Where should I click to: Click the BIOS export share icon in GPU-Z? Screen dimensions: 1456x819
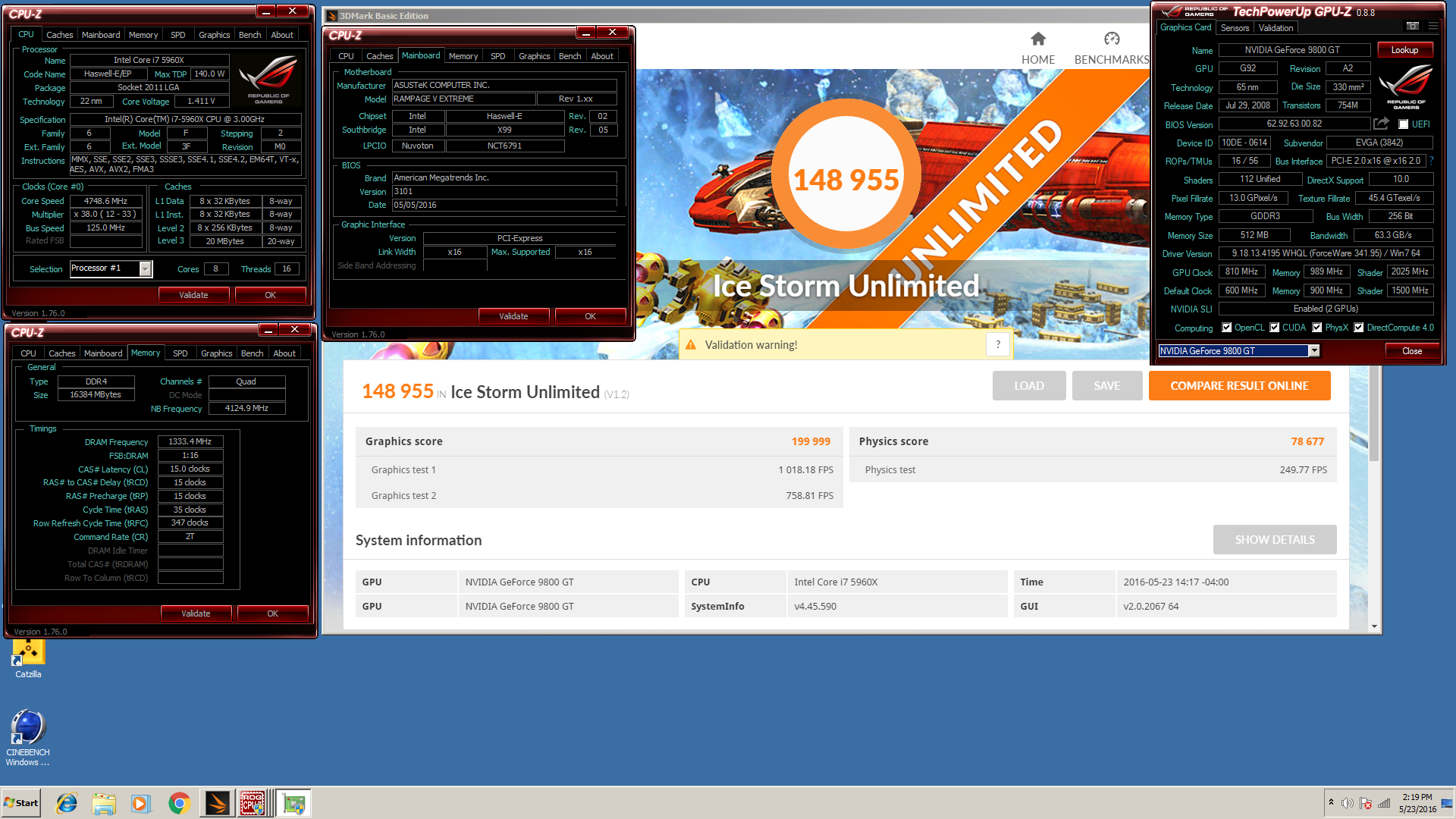1381,123
